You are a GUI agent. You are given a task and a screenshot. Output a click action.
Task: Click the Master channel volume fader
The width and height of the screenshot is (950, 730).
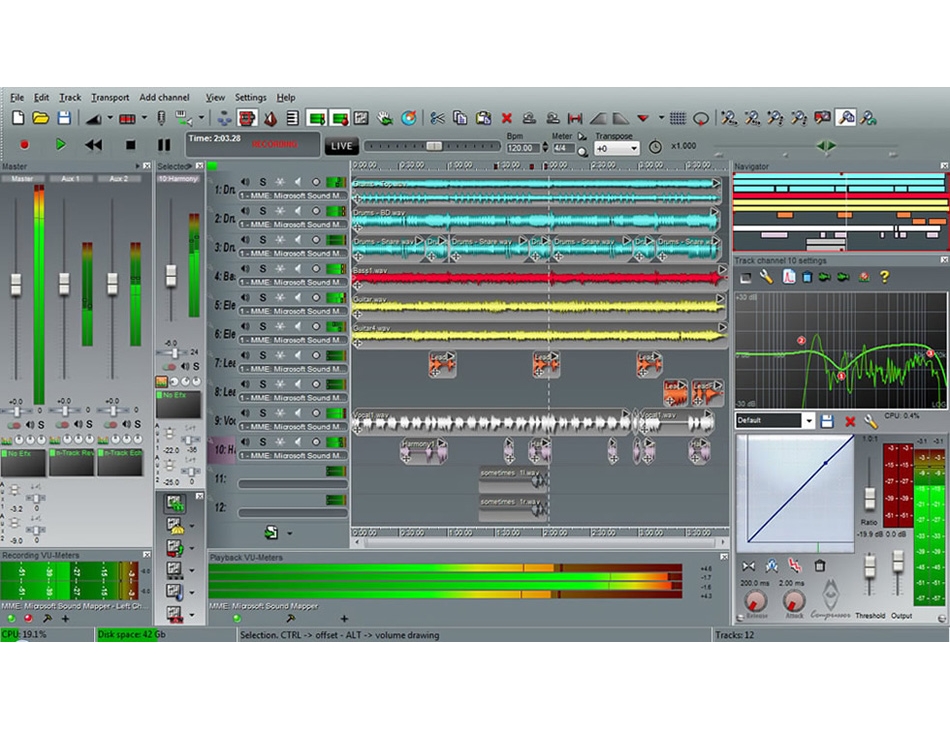pos(16,284)
